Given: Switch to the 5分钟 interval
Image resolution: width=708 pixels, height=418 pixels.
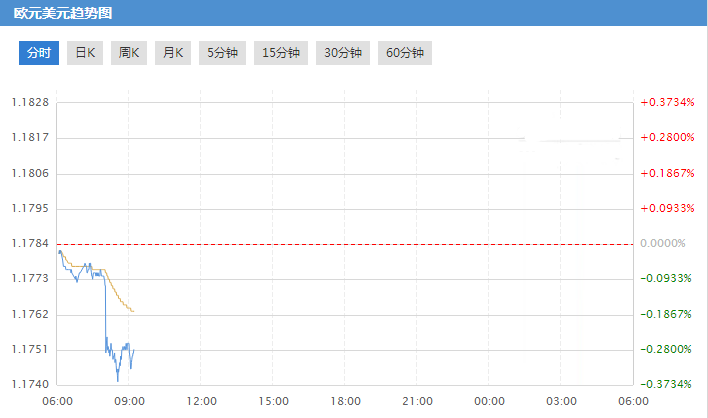Looking at the screenshot, I should (224, 53).
